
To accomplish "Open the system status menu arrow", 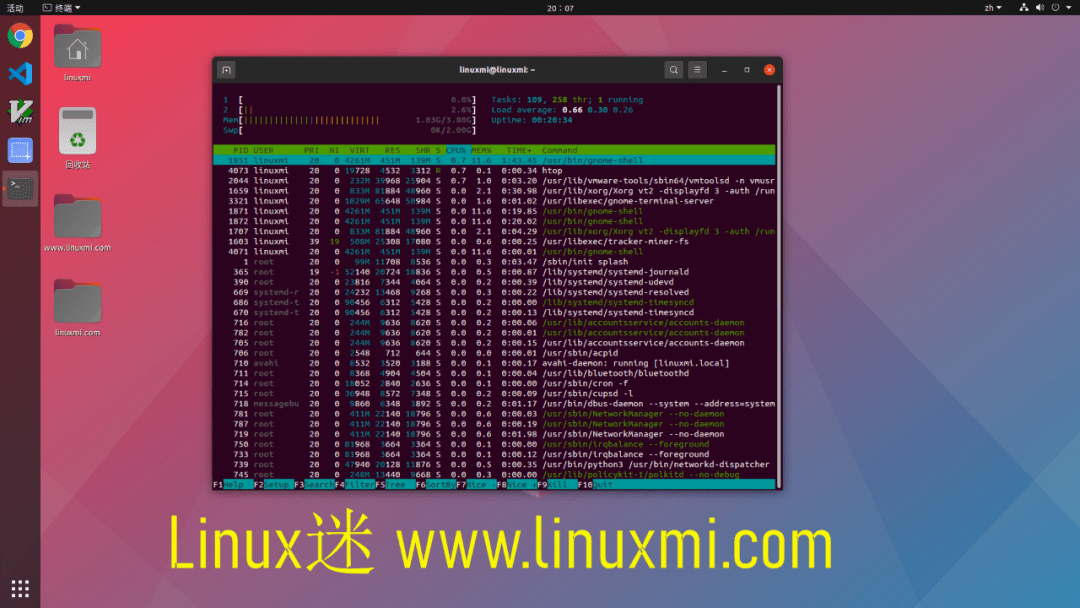I will coord(1069,7).
